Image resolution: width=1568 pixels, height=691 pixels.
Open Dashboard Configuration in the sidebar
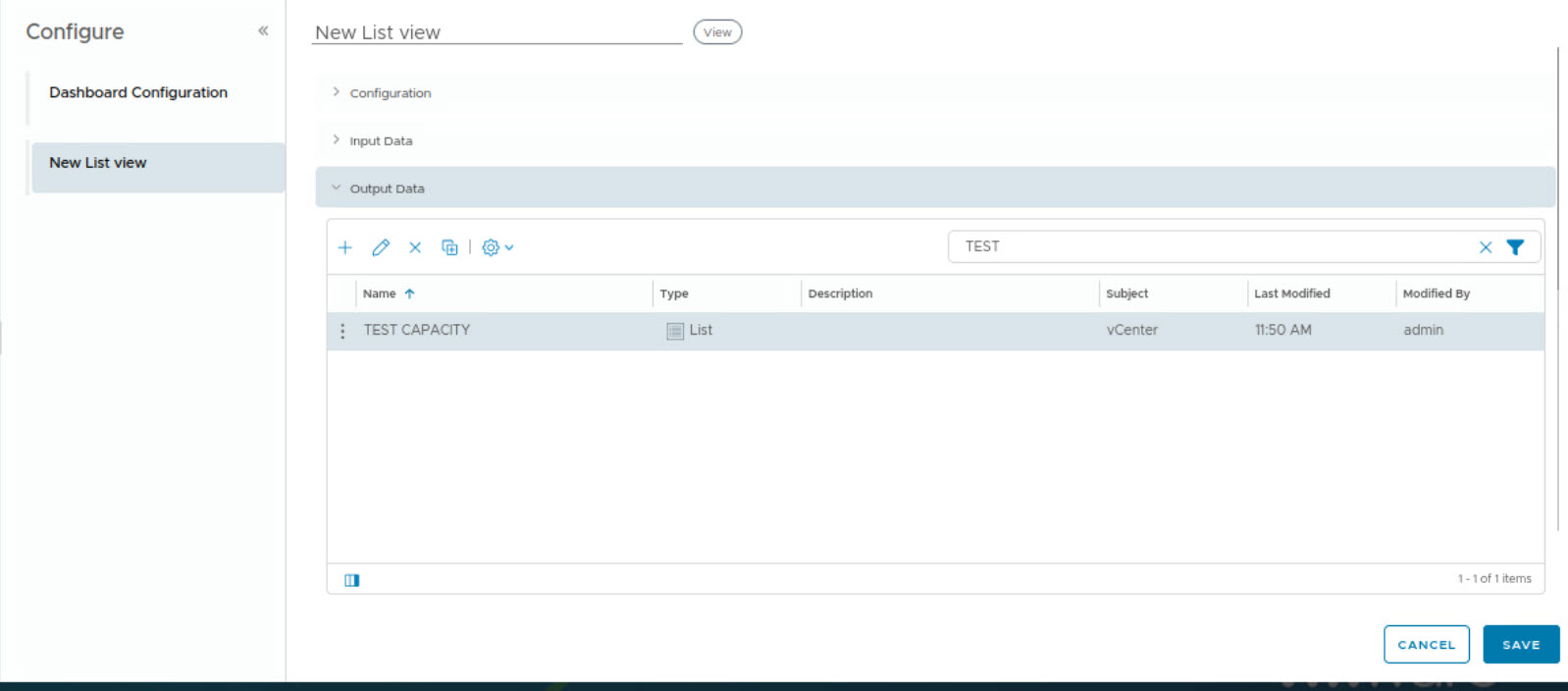138,92
